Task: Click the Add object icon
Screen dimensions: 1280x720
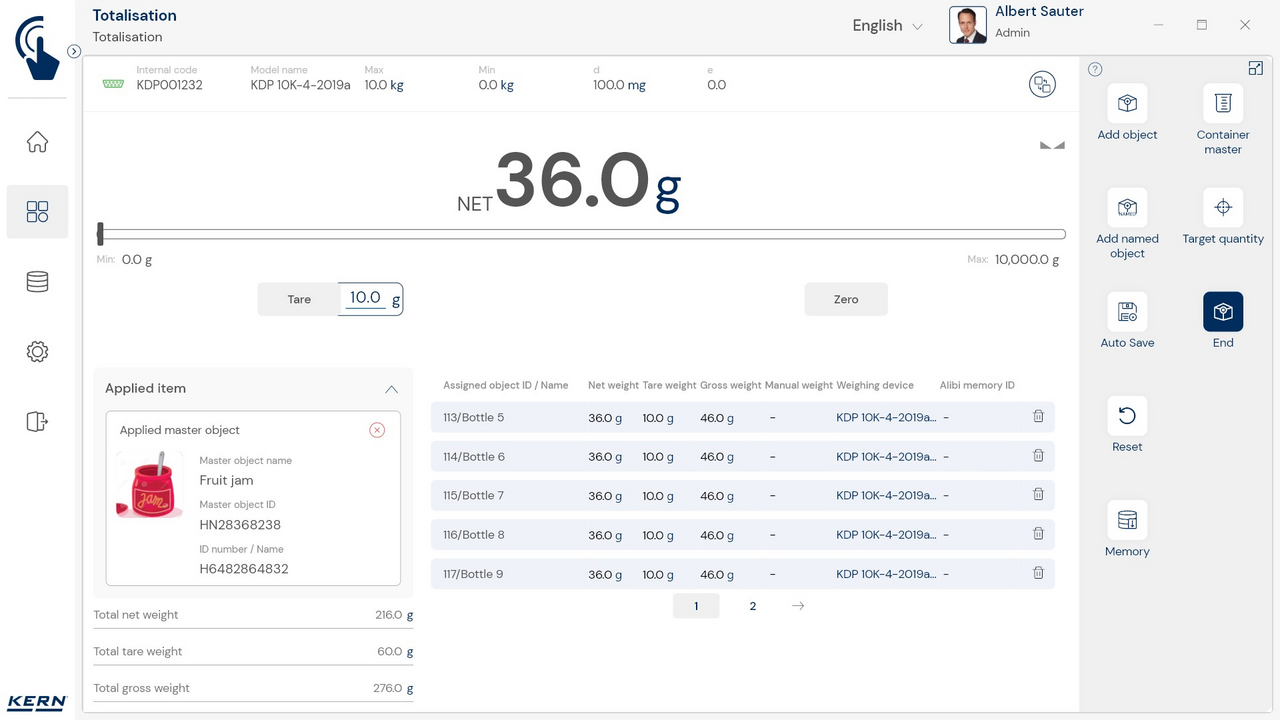Action: coord(1127,104)
